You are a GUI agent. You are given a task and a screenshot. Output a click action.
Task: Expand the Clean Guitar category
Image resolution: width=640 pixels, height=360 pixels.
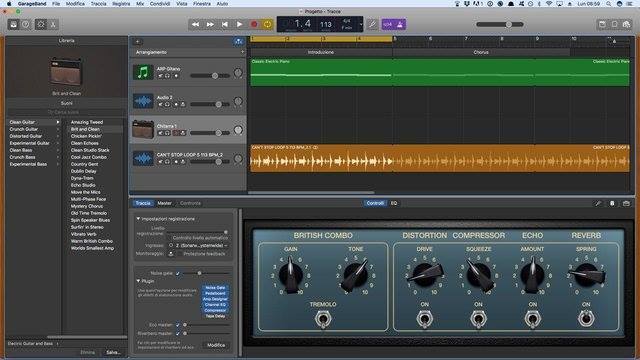pyautogui.click(x=58, y=122)
